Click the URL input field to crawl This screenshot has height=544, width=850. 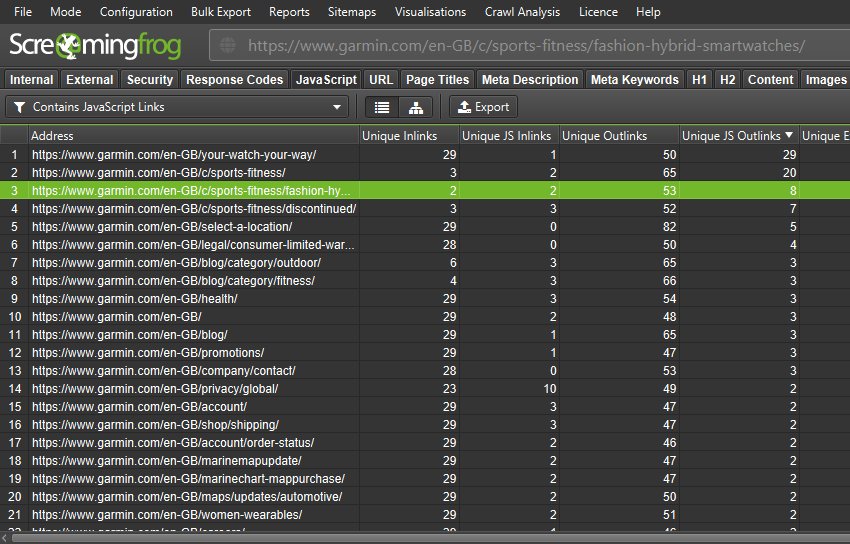pos(530,46)
